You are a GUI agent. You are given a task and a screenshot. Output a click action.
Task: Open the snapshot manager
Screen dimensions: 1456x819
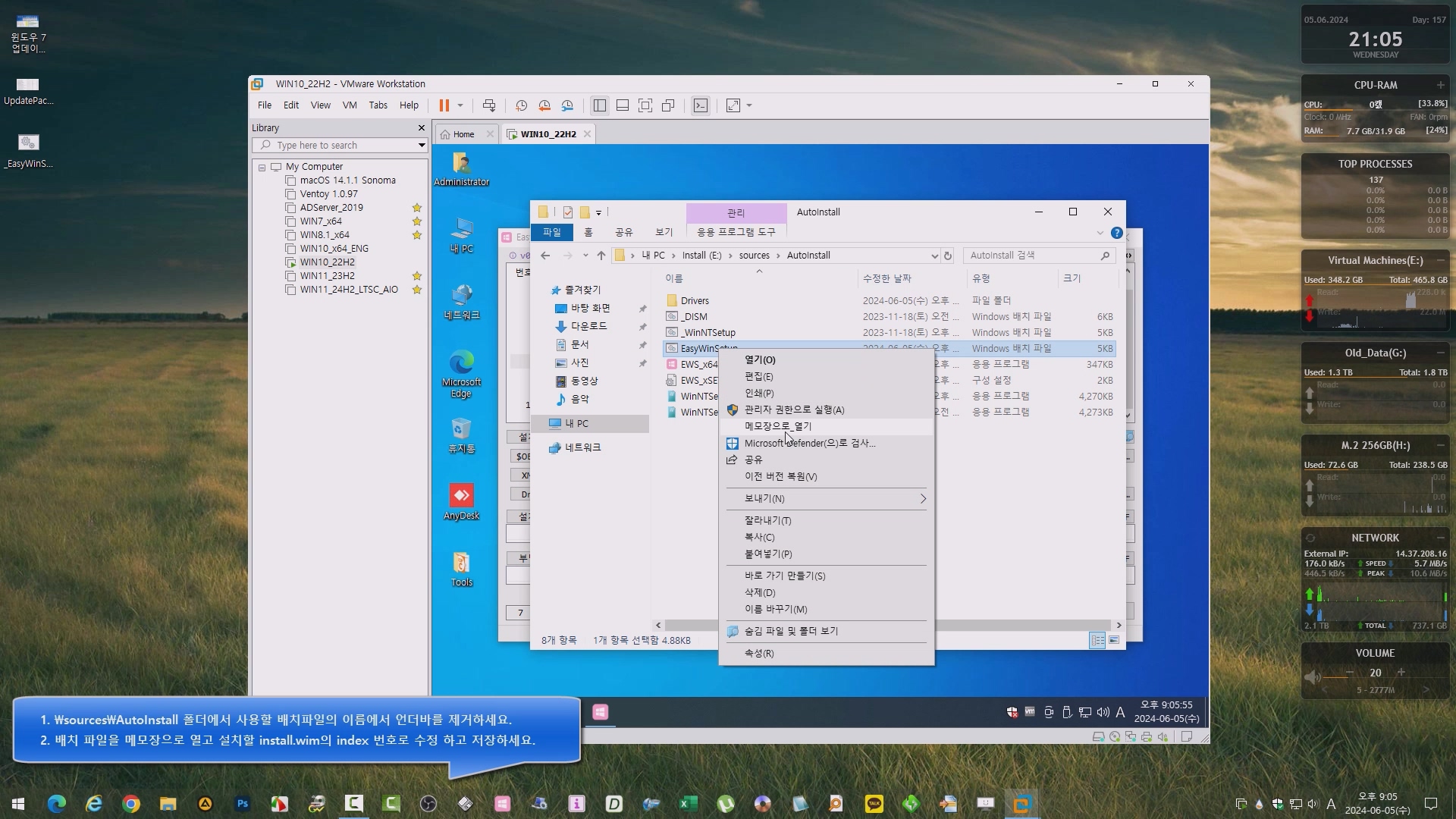point(567,105)
